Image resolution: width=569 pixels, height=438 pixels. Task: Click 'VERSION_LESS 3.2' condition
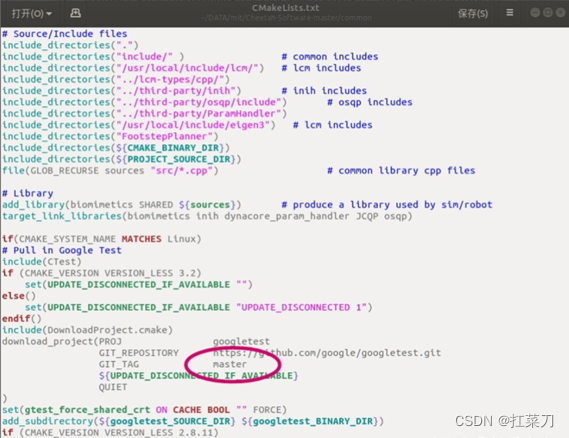point(150,273)
